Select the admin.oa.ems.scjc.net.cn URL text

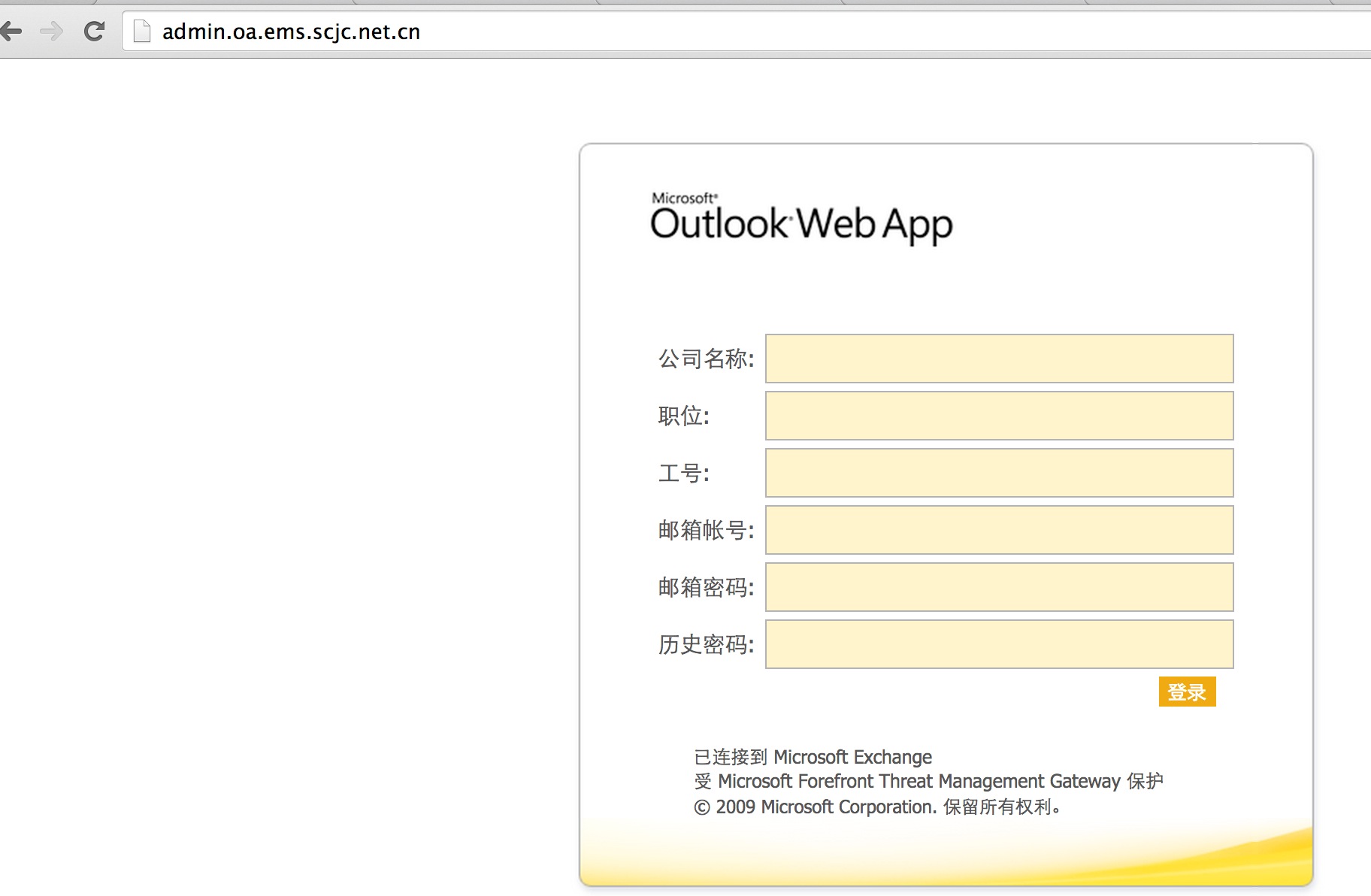pyautogui.click(x=291, y=32)
